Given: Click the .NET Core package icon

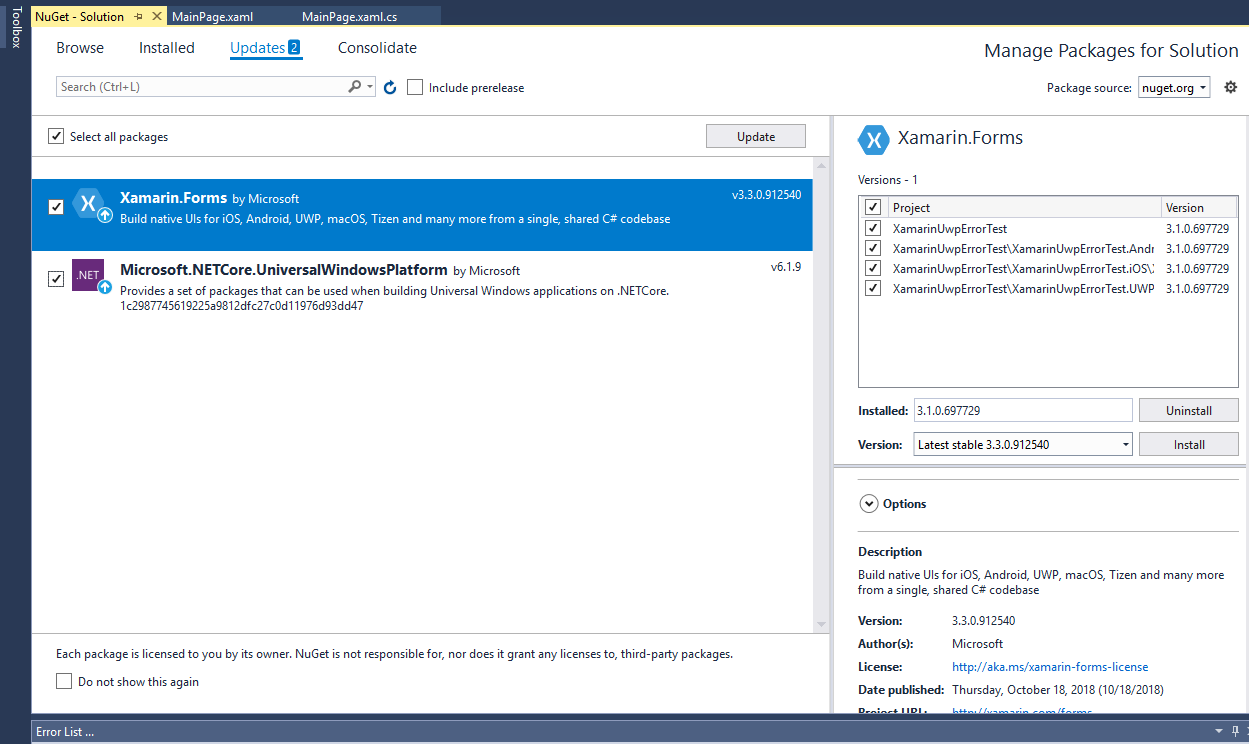Looking at the screenshot, I should pyautogui.click(x=86, y=276).
